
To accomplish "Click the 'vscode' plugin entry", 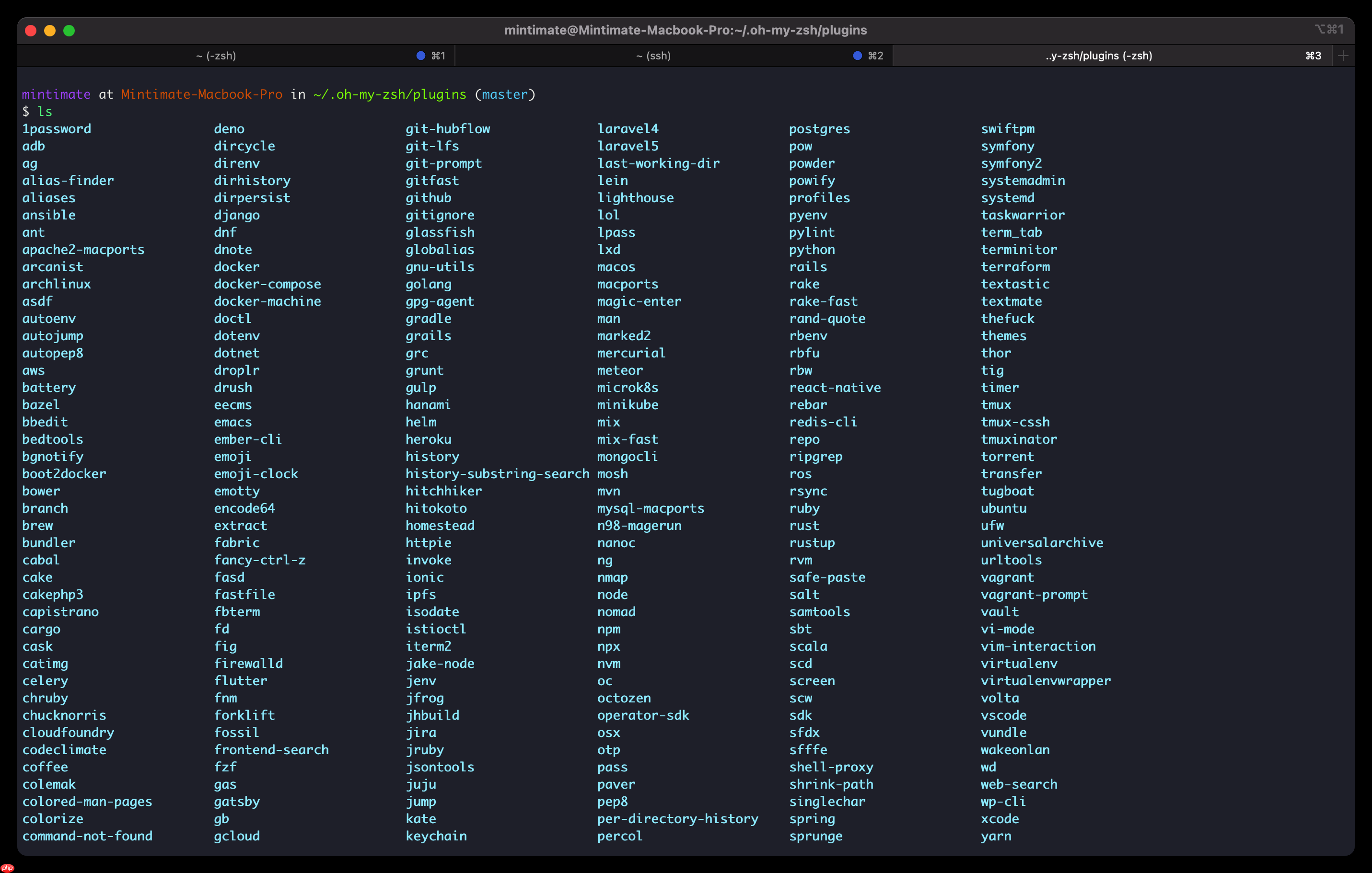I will tap(1004, 715).
